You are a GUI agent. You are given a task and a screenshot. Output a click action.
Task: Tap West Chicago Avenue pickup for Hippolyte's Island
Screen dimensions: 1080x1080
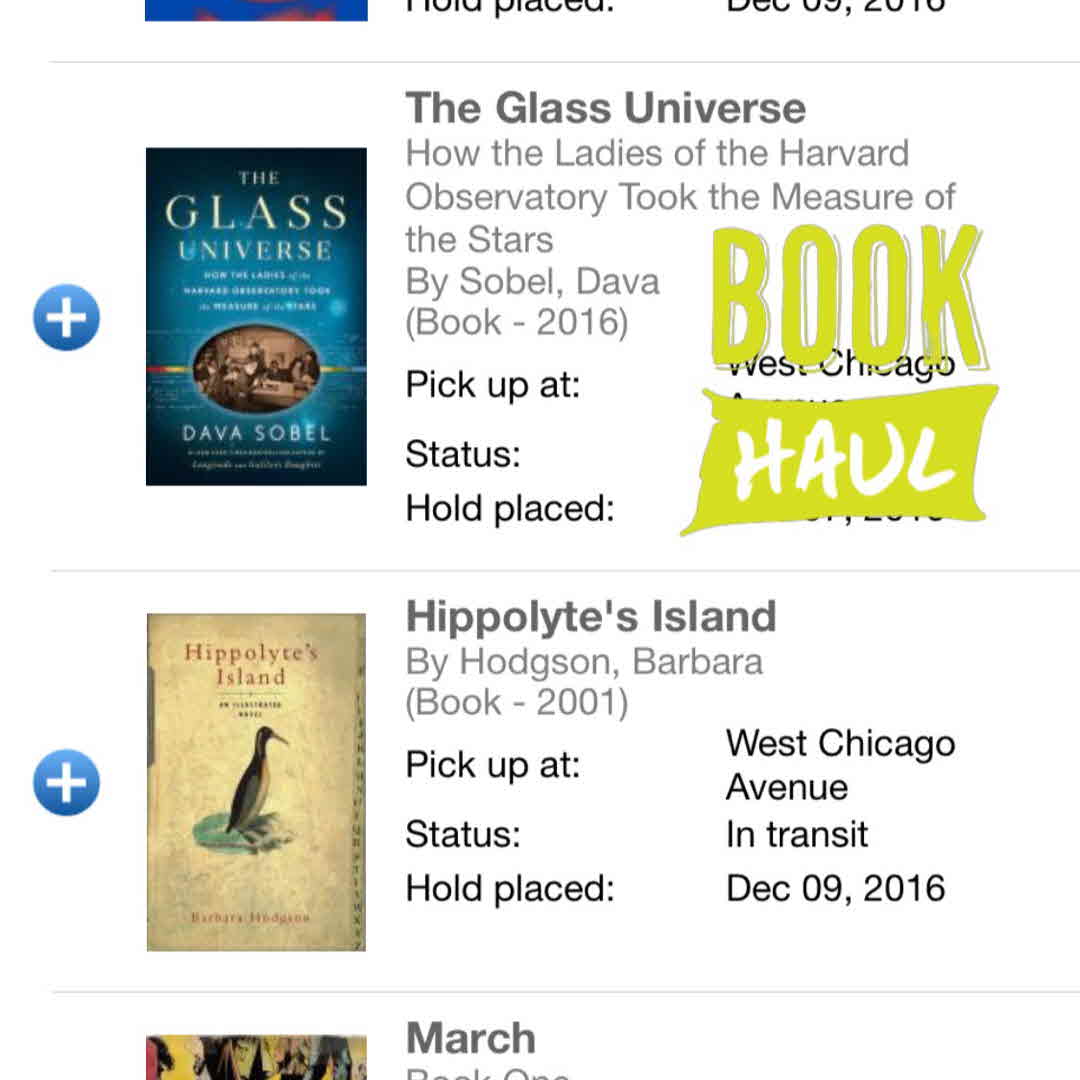840,765
